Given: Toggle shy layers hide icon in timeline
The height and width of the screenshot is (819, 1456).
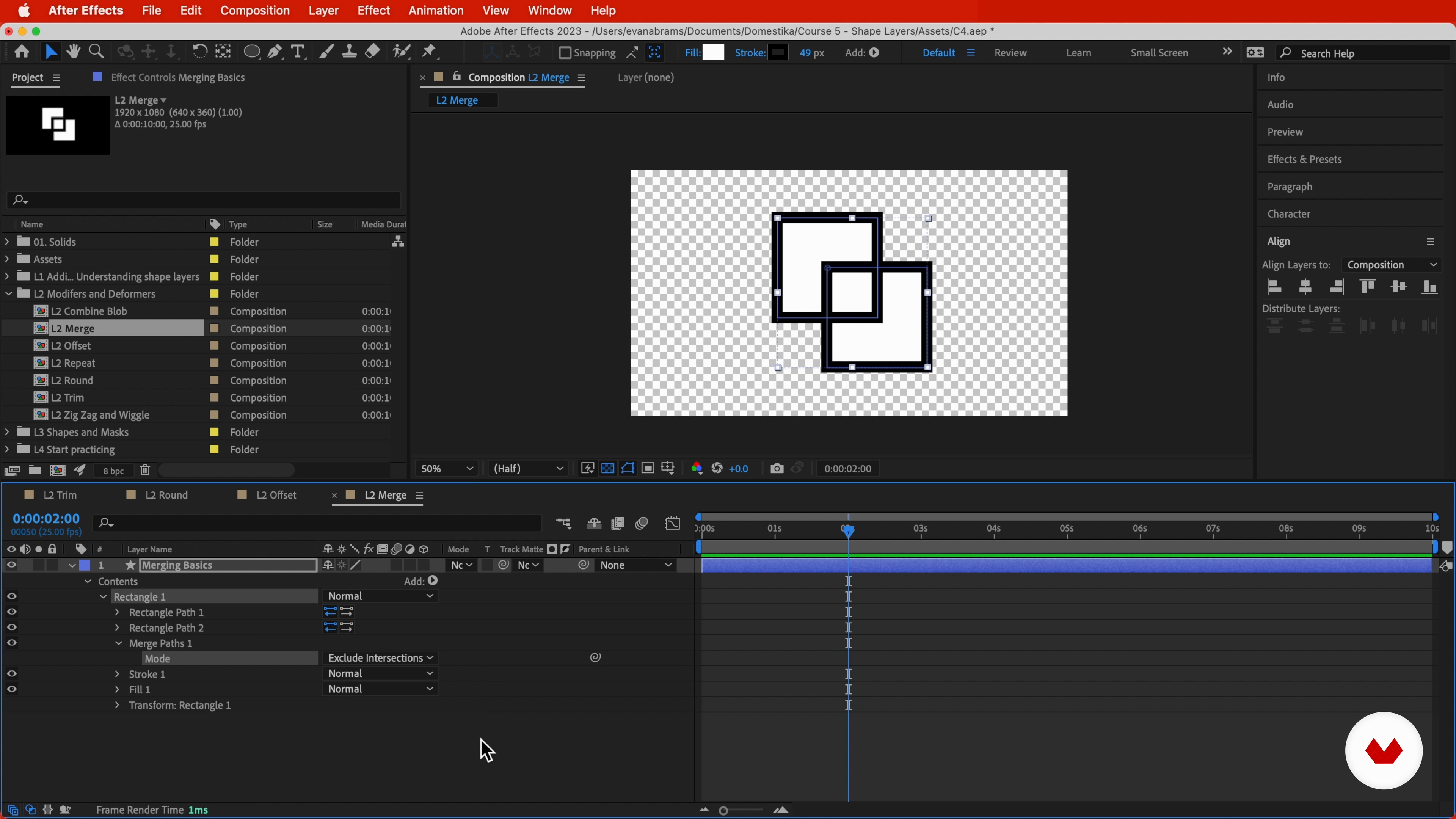Looking at the screenshot, I should coord(593,523).
